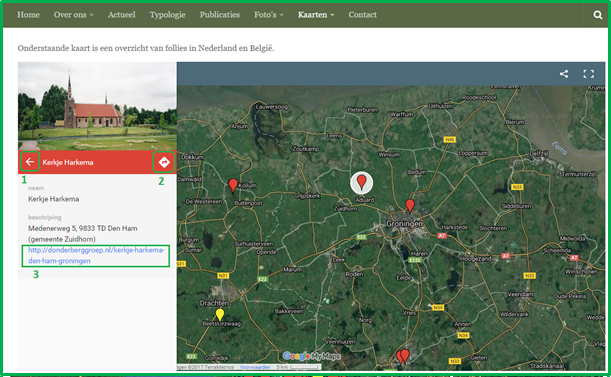Click the Siddeburen label on the map
The width and height of the screenshot is (611, 377).
point(516,206)
